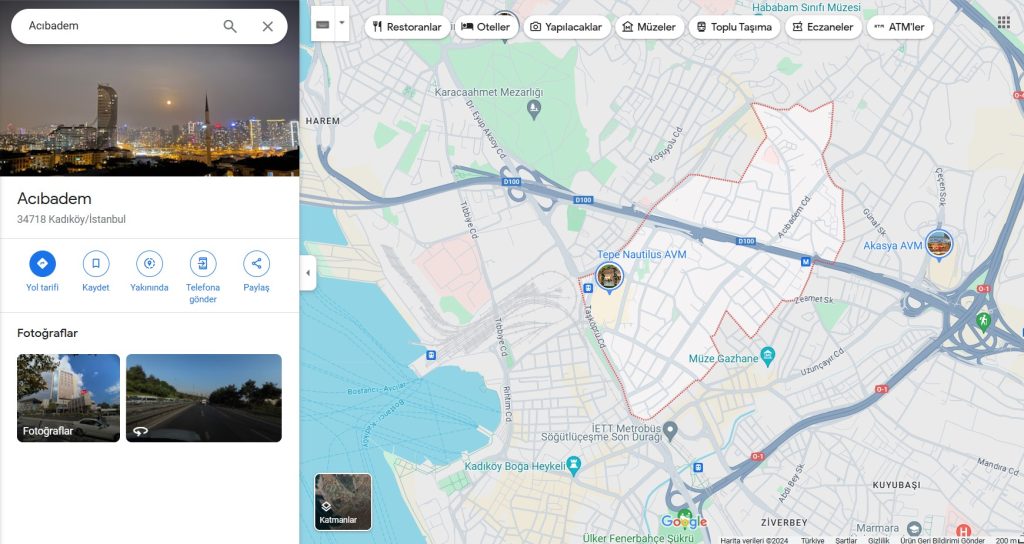
Task: Click the Koşuyolu Cd street label
Action: coord(665,144)
